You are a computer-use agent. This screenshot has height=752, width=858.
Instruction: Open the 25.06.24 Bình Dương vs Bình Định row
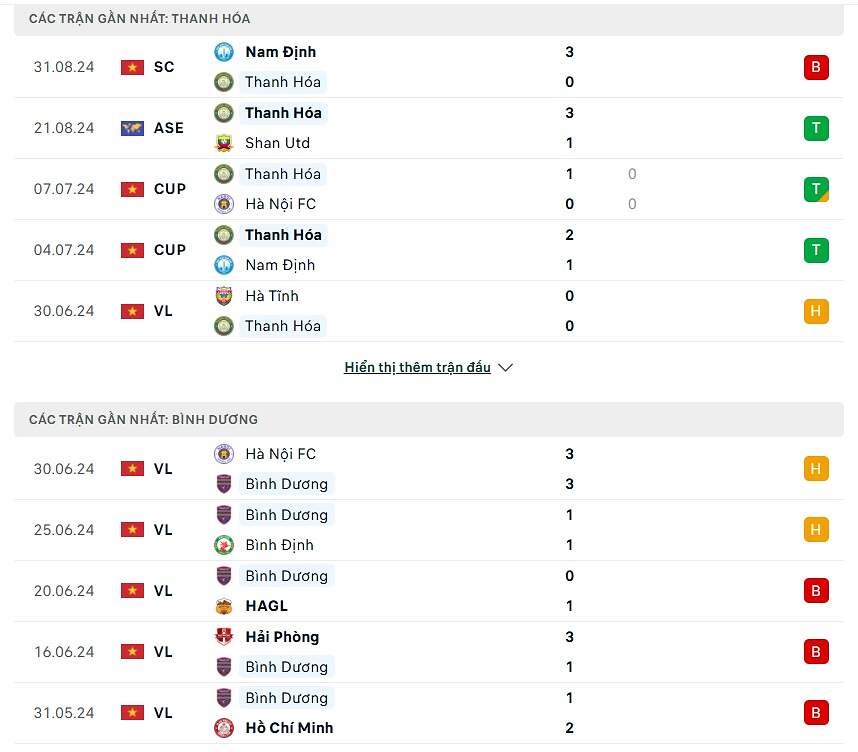pos(429,530)
